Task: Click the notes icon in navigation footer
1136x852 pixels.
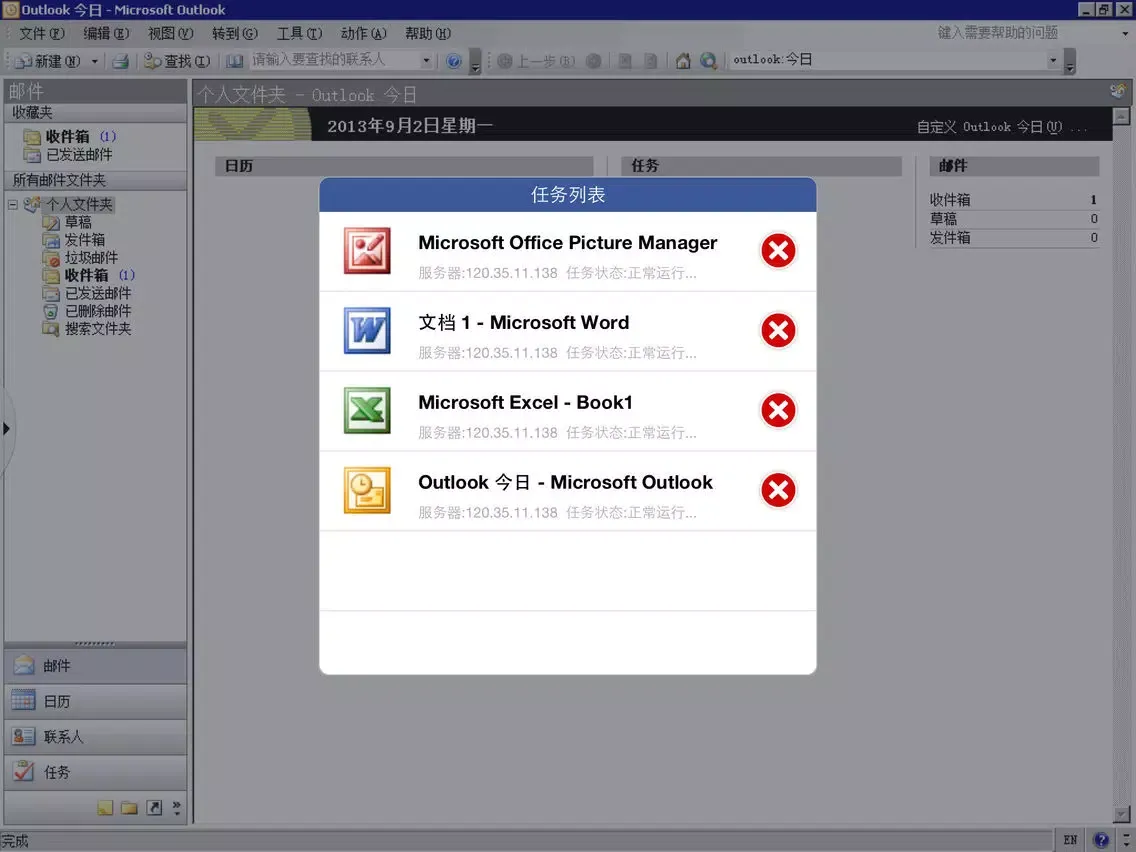Action: (x=105, y=808)
